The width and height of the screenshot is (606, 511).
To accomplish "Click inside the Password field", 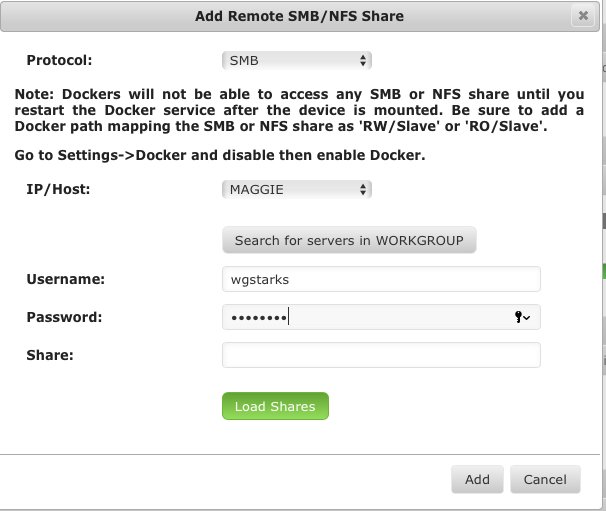I will tap(381, 317).
